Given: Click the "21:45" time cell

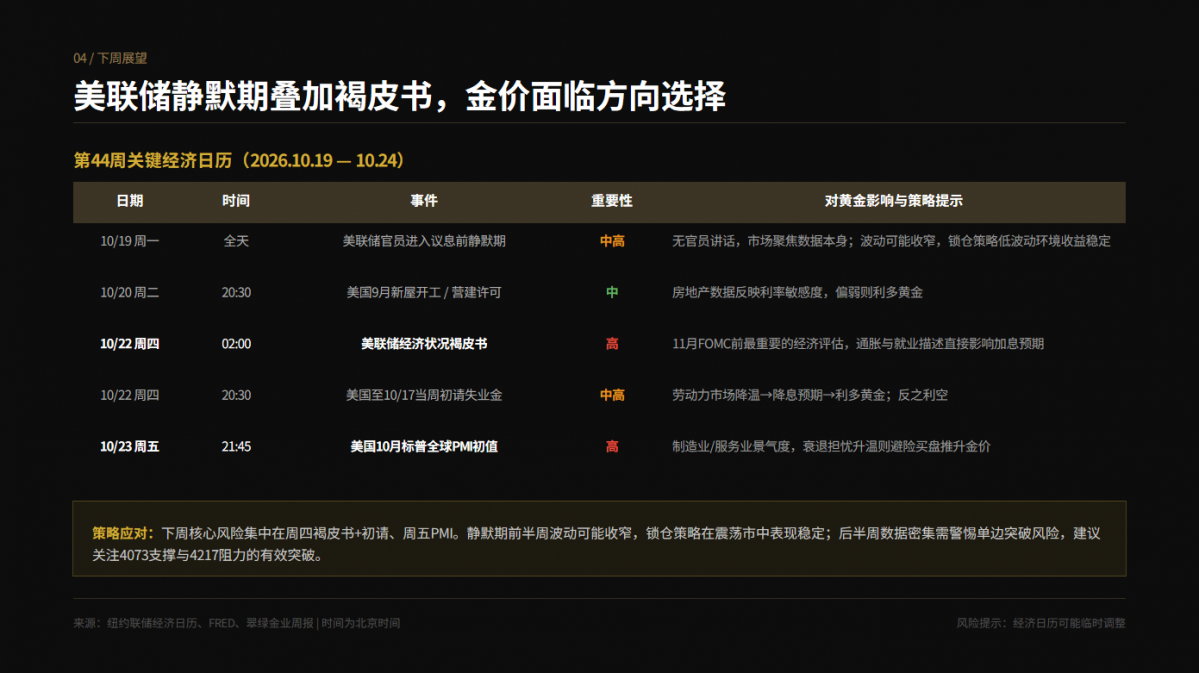Looking at the screenshot, I should (x=236, y=446).
